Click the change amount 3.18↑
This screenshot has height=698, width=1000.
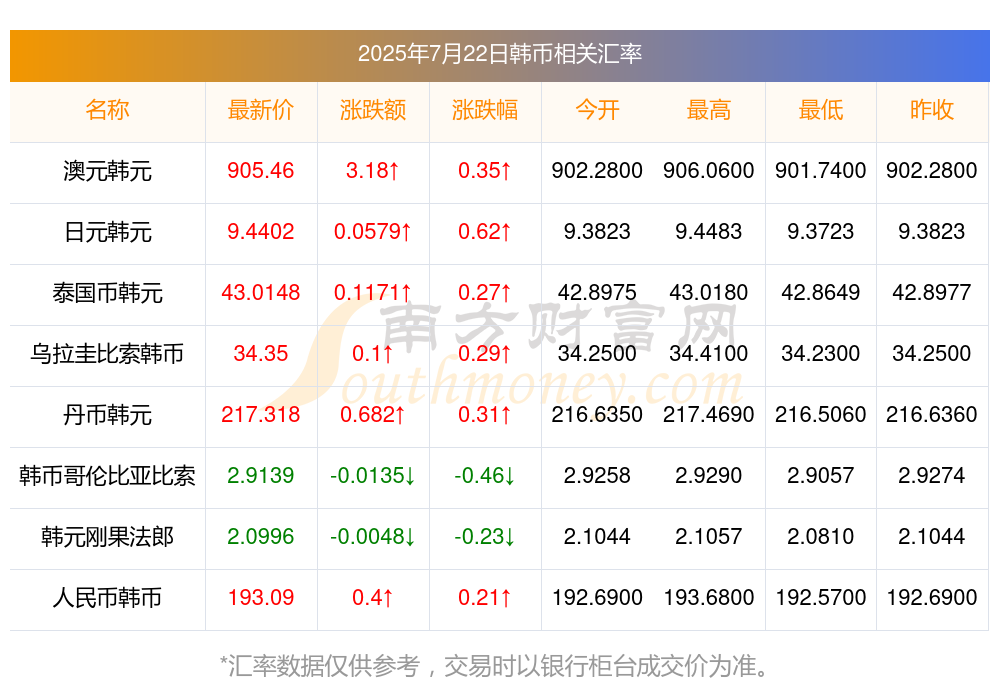click(372, 170)
